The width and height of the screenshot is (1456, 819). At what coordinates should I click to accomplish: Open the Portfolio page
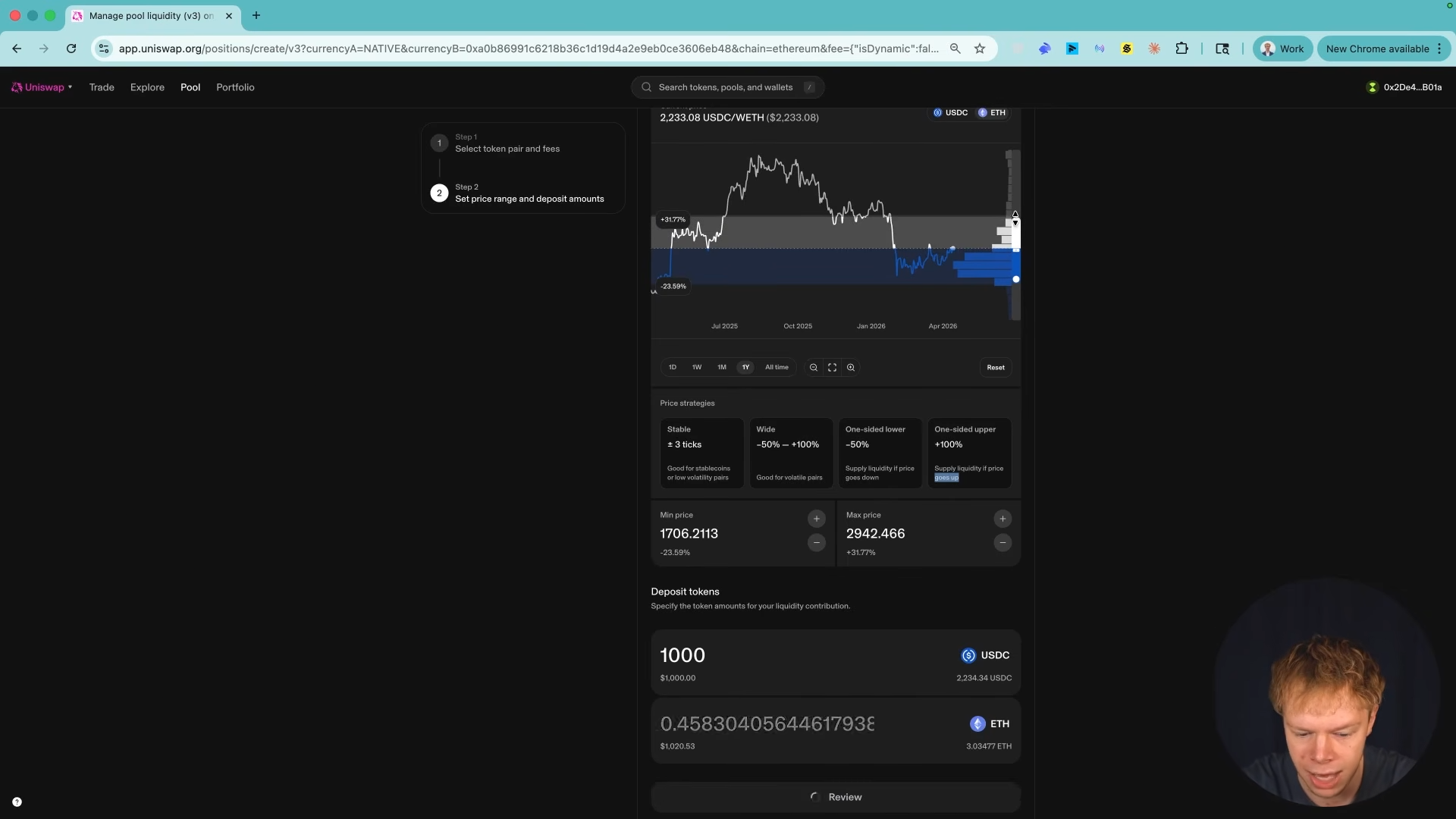click(x=235, y=87)
